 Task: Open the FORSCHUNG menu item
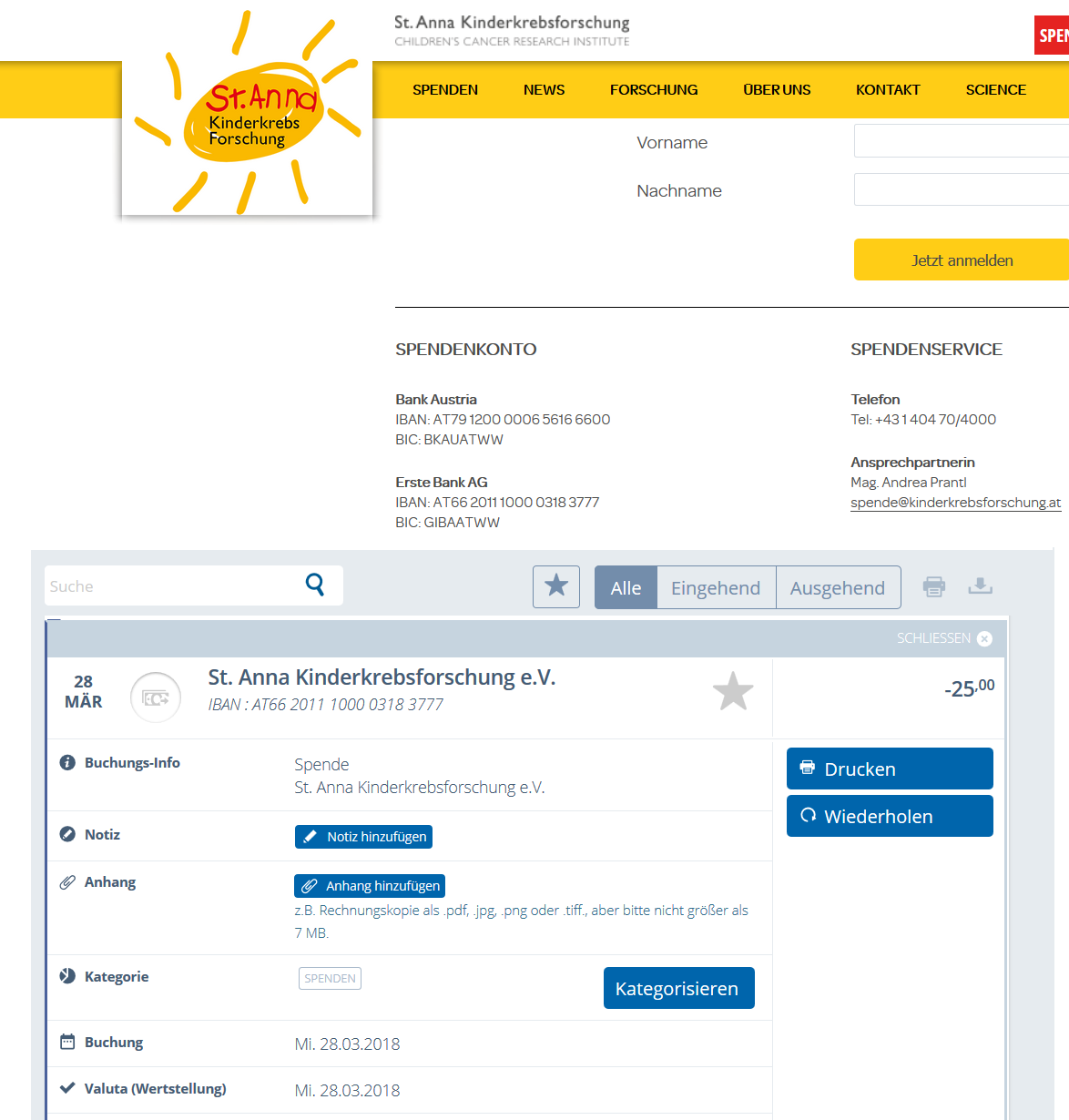pyautogui.click(x=654, y=89)
